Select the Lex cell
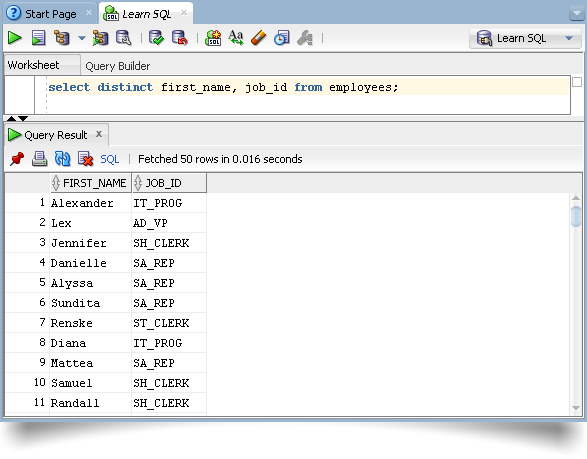 tap(90, 223)
